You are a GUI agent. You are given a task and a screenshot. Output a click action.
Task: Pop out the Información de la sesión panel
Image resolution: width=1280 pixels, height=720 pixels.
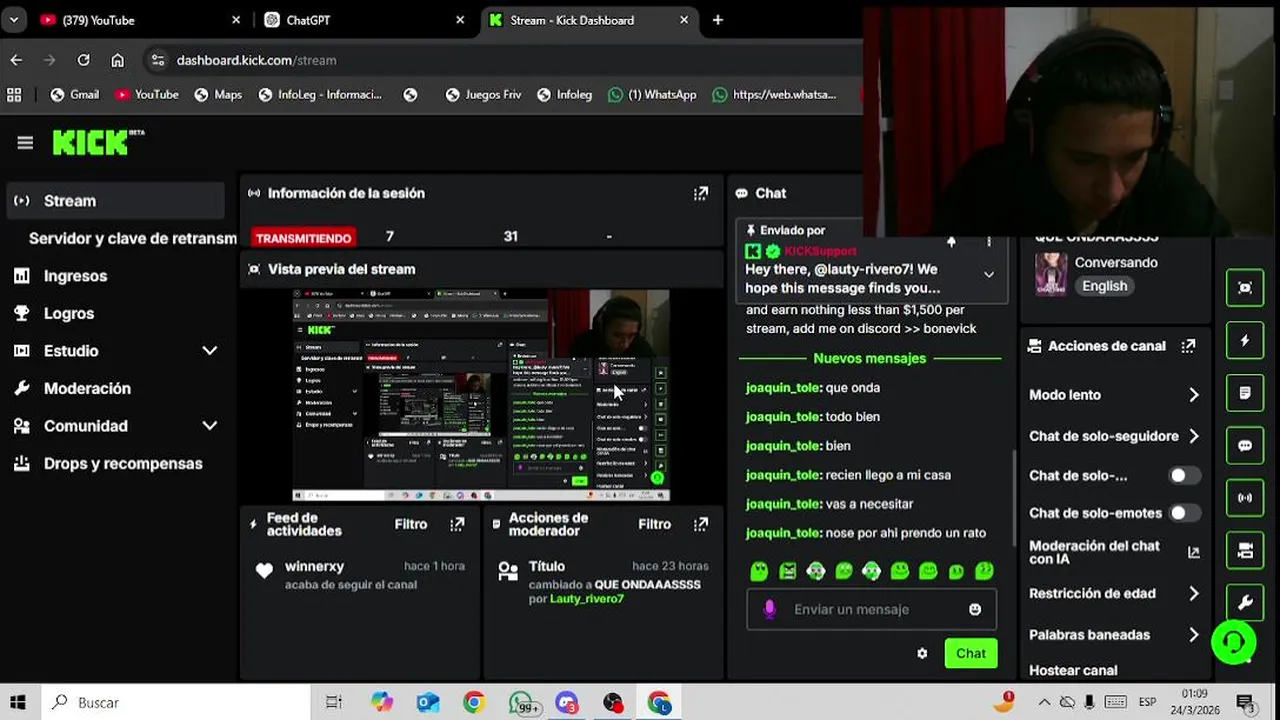pyautogui.click(x=701, y=194)
